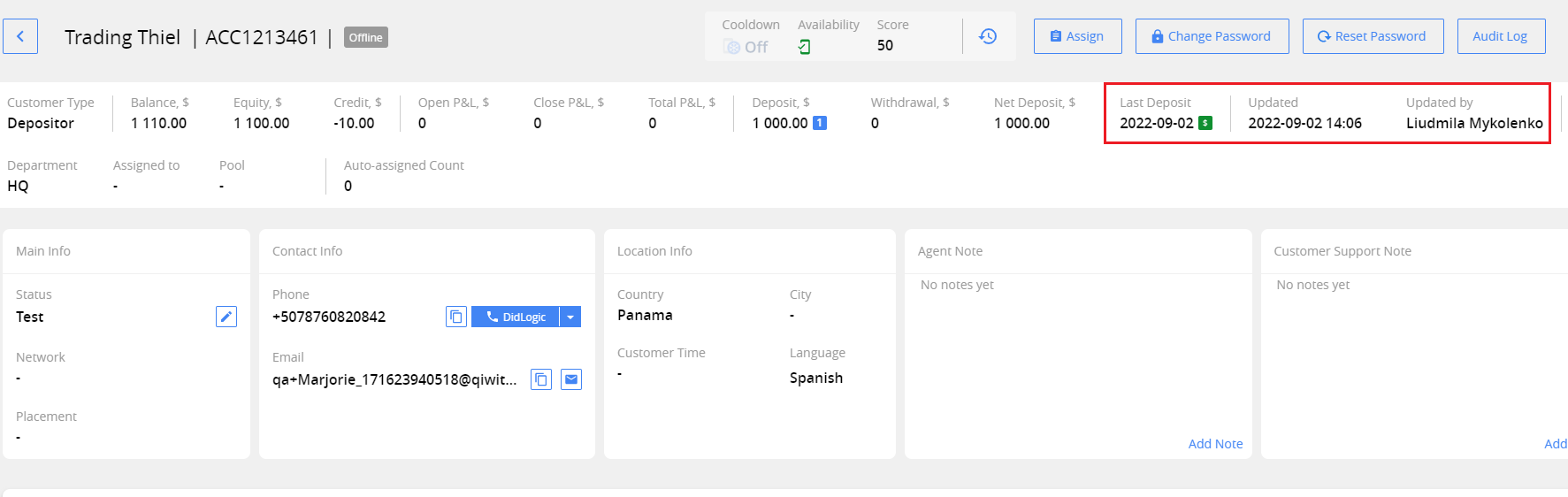Click the Customer Support Note header
The image size is (1568, 497).
(1342, 251)
